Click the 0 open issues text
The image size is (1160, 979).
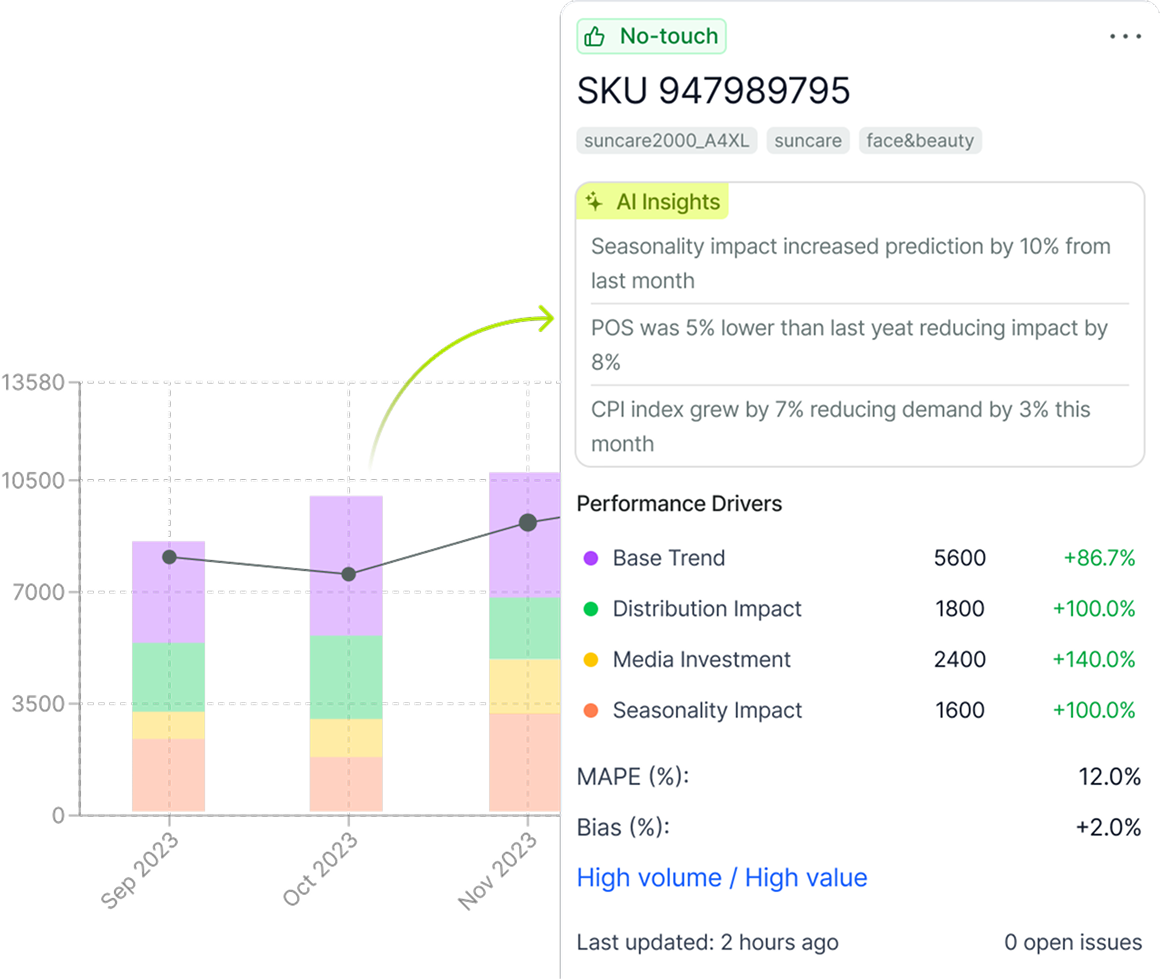pyautogui.click(x=1072, y=942)
